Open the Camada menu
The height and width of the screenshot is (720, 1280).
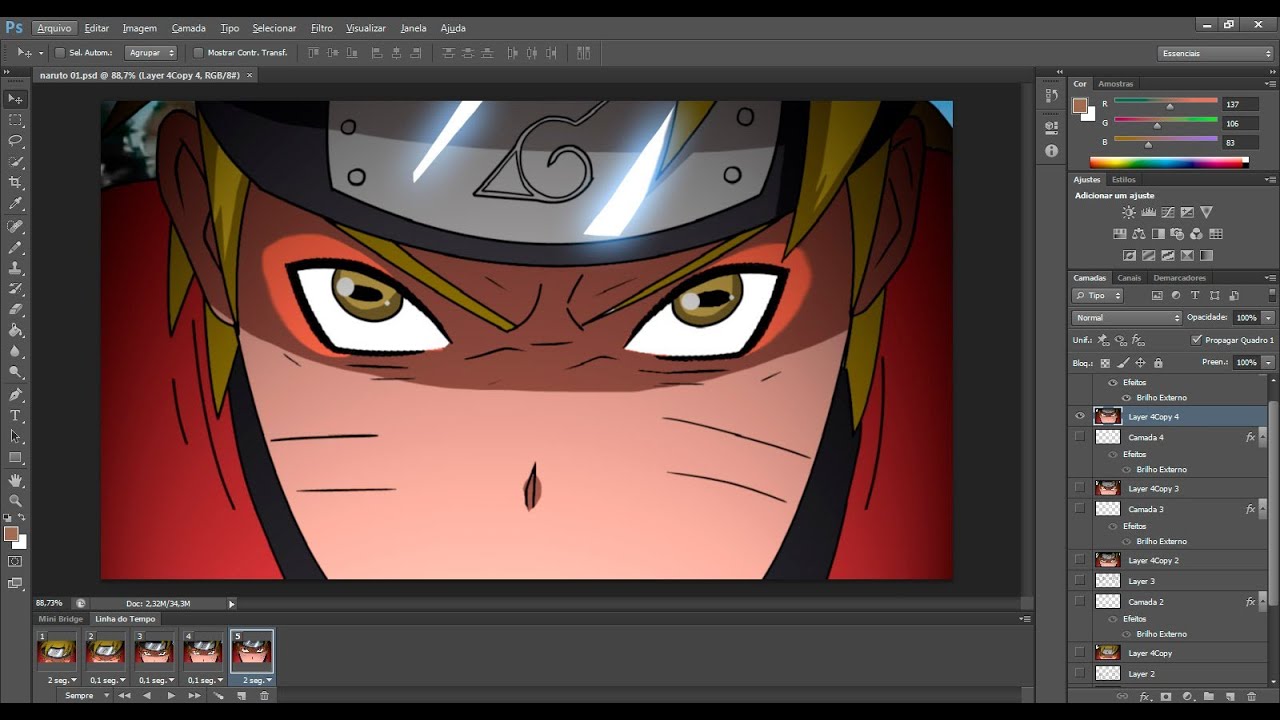point(188,28)
